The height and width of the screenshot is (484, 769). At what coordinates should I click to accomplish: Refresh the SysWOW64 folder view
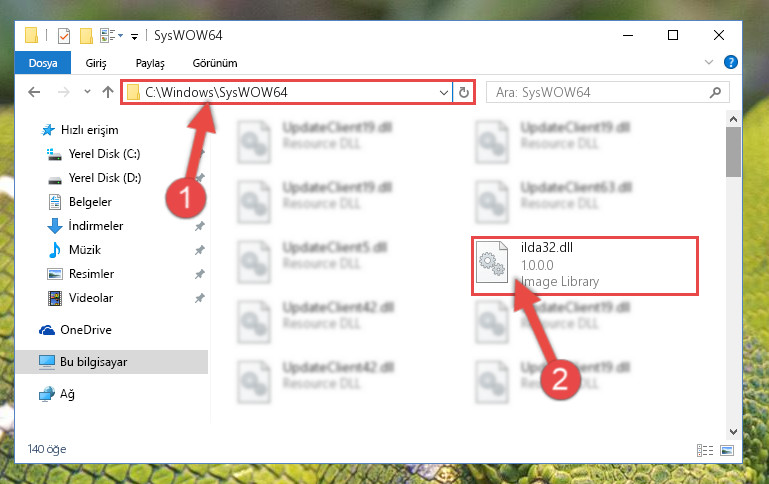tap(463, 92)
